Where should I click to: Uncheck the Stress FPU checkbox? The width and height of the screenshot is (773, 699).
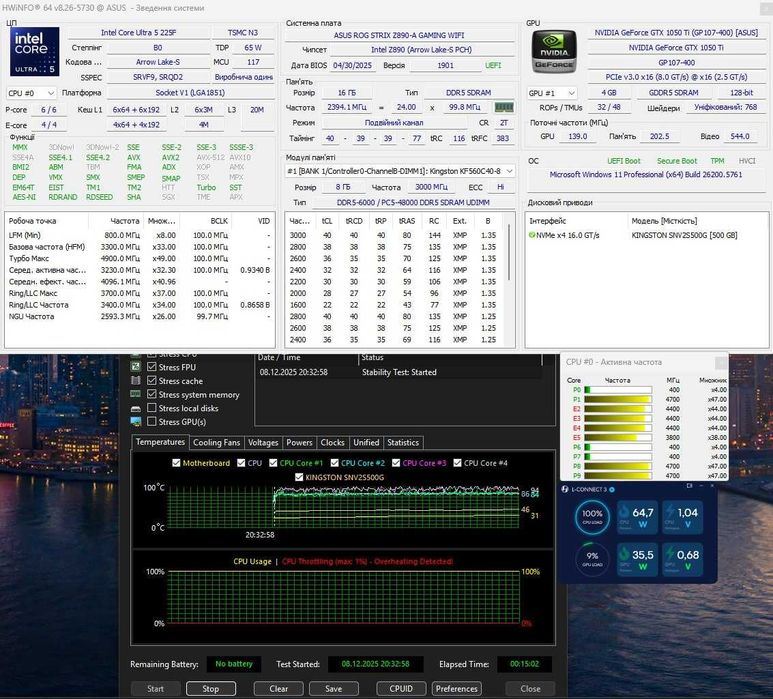click(x=152, y=367)
